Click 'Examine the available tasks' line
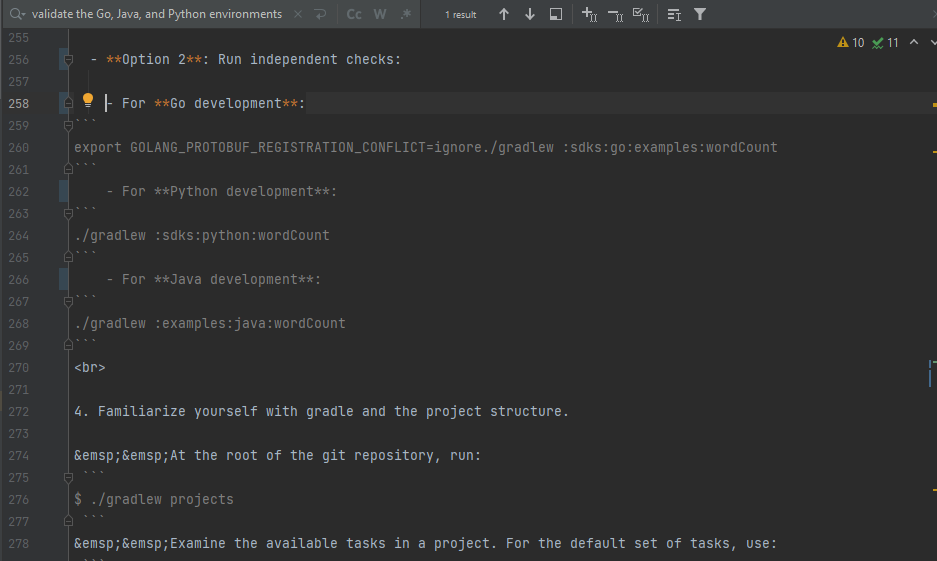This screenshot has width=937, height=561. tap(425, 544)
